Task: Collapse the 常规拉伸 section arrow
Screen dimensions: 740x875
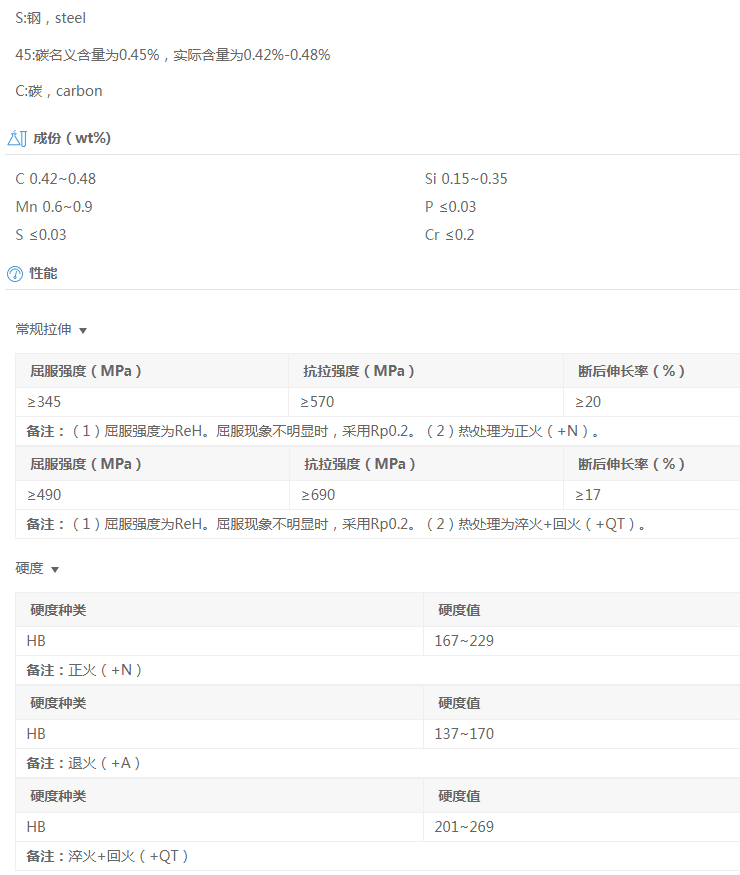Action: [83, 330]
